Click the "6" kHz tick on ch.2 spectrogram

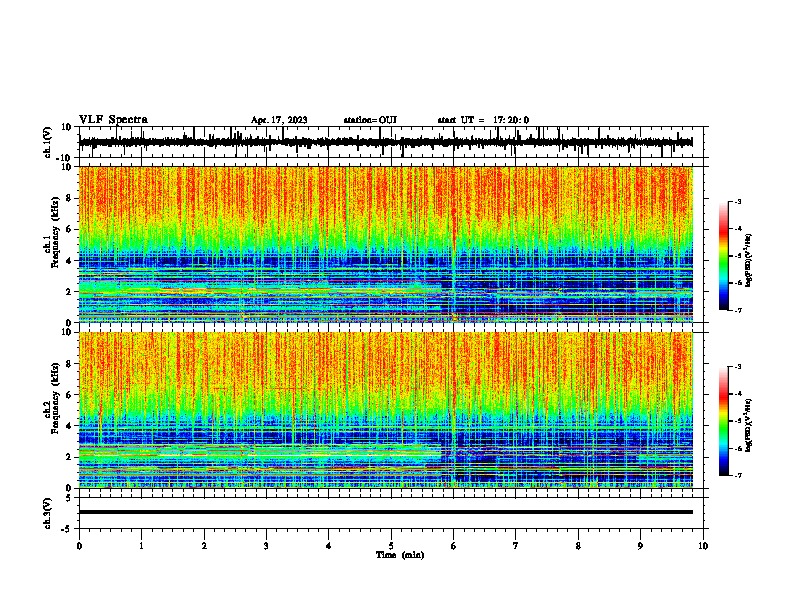[69, 394]
